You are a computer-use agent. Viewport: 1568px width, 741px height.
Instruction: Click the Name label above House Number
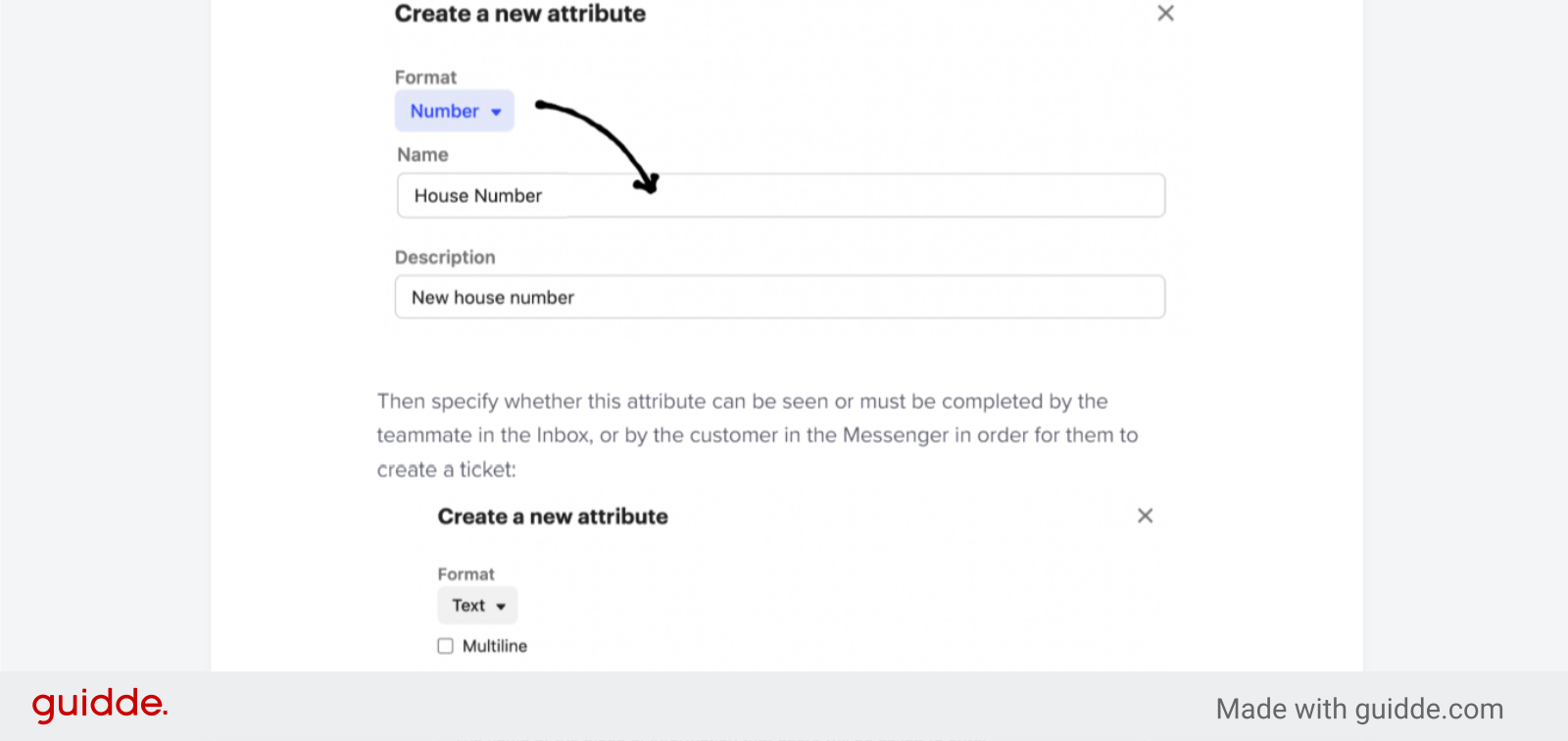tap(421, 155)
